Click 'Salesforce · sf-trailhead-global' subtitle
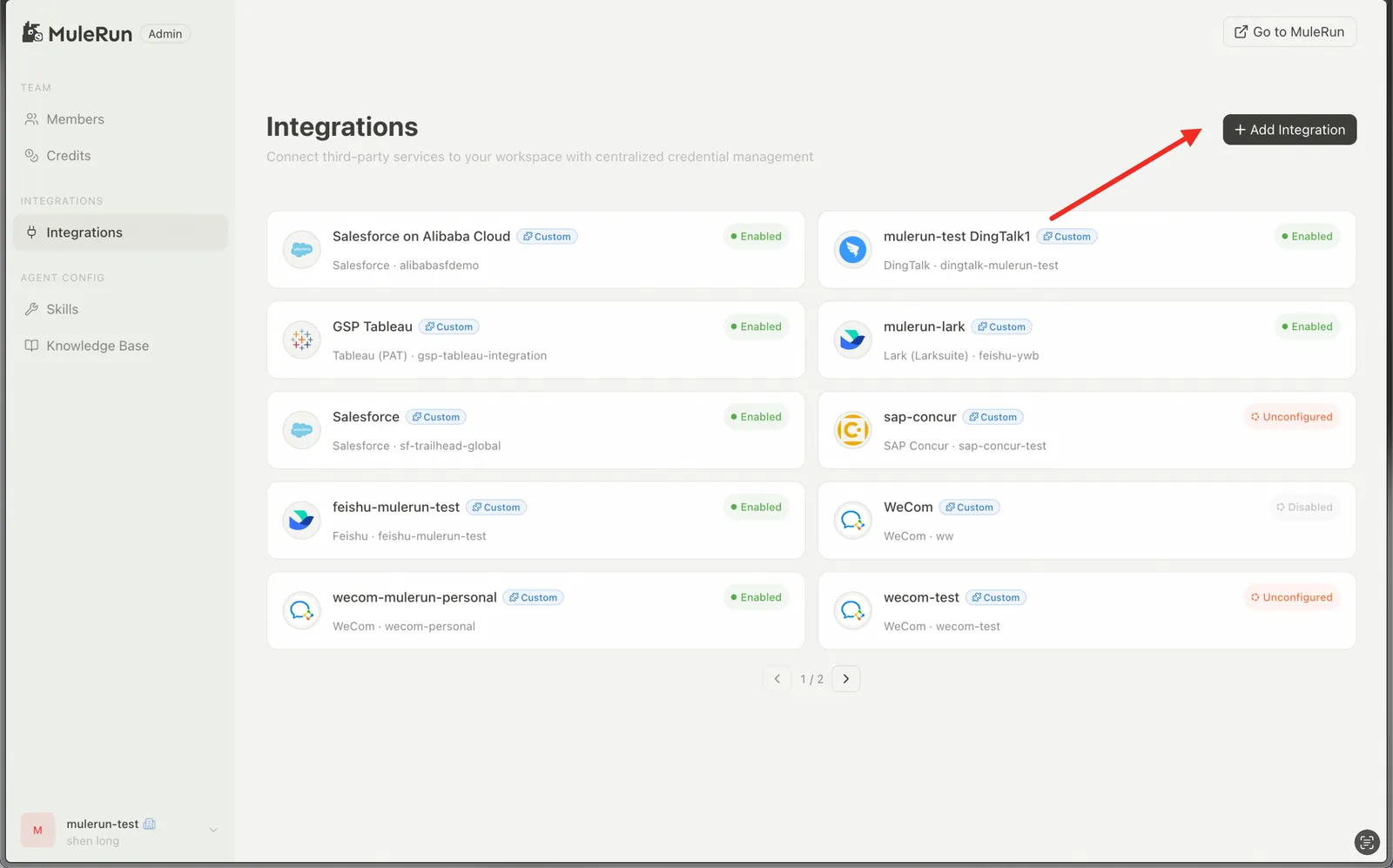Screen dimensions: 1393x868 (x=417, y=446)
